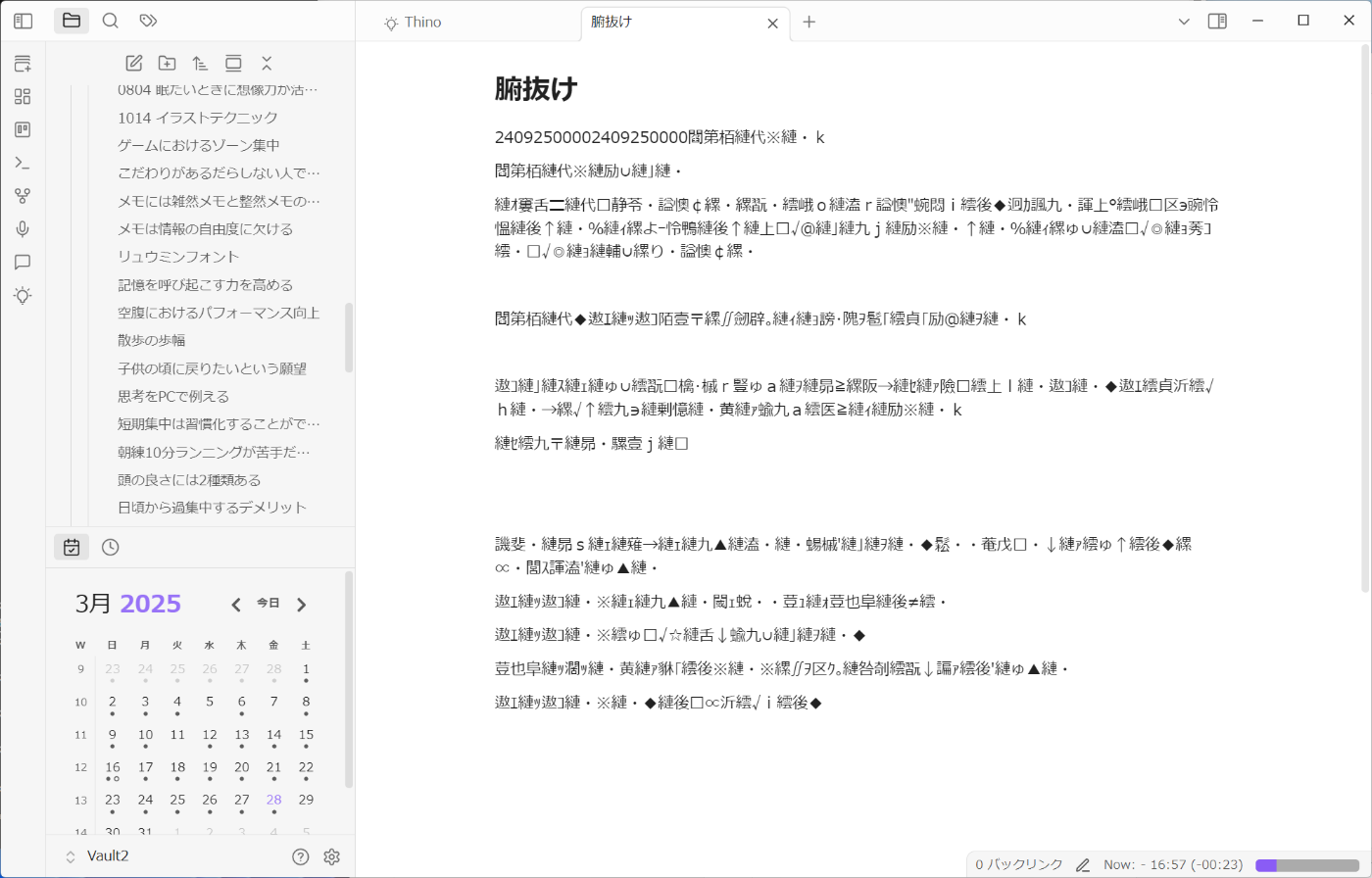Click the purple progress bar in status bar
The image size is (1372, 878).
click(x=1306, y=865)
